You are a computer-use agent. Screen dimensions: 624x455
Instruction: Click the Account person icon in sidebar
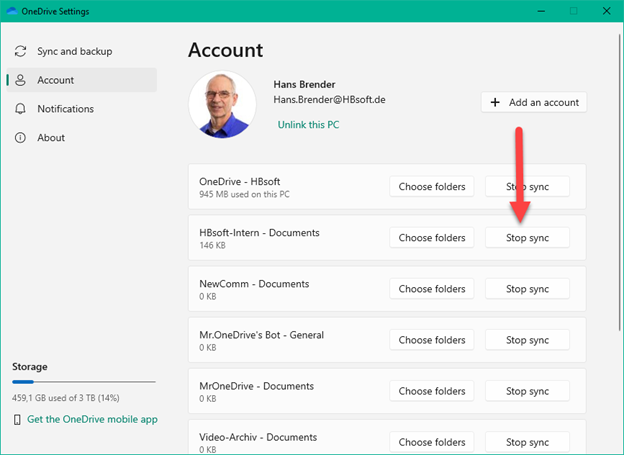pyautogui.click(x=20, y=80)
